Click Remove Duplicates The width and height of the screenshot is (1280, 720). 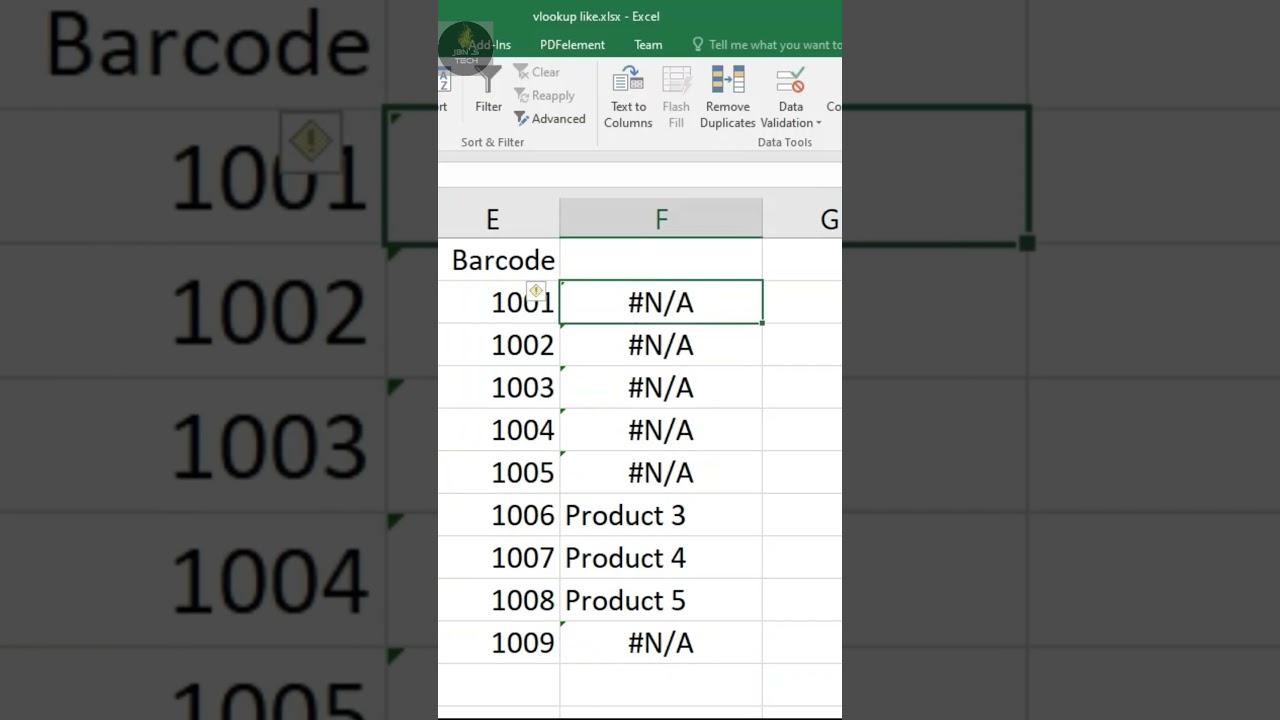click(727, 97)
